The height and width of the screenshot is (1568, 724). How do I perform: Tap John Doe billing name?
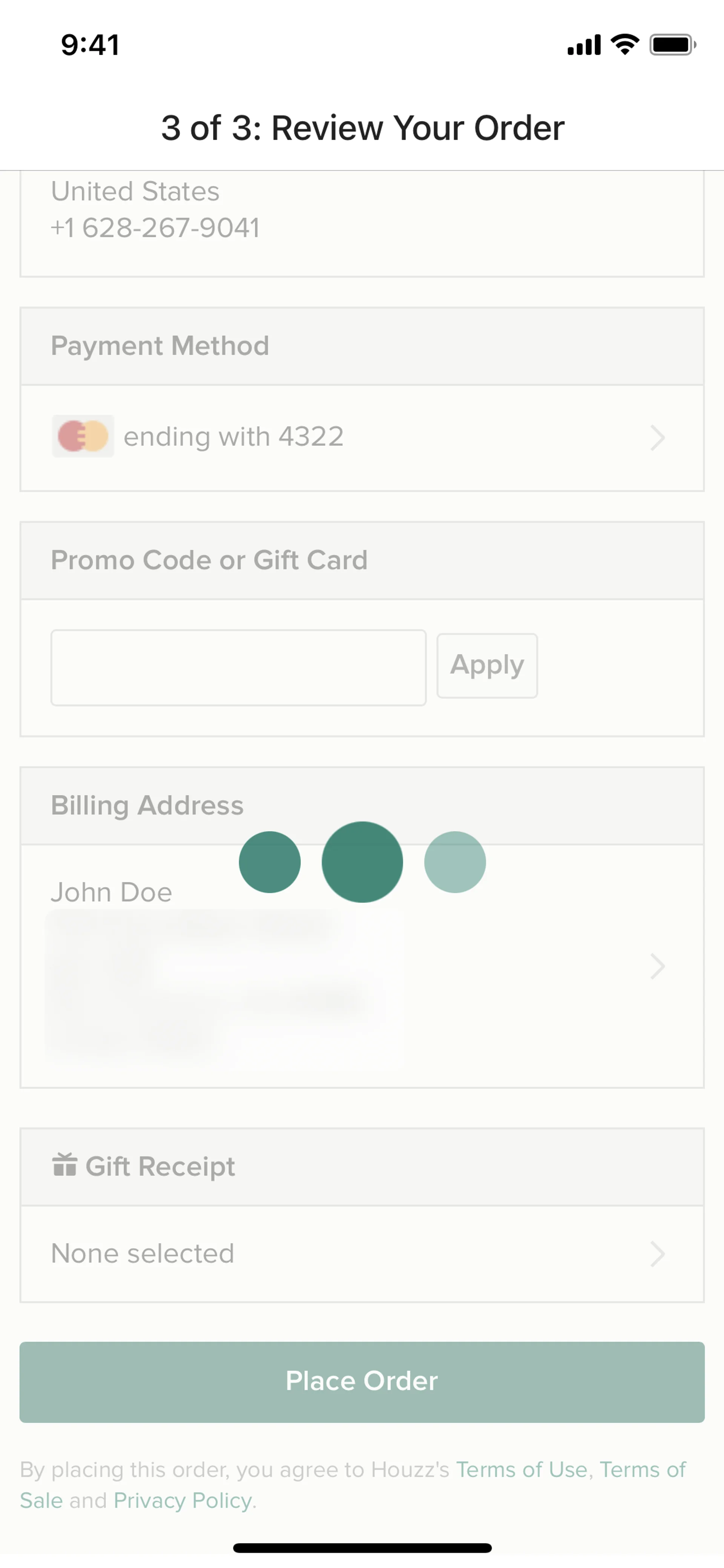[x=111, y=892]
